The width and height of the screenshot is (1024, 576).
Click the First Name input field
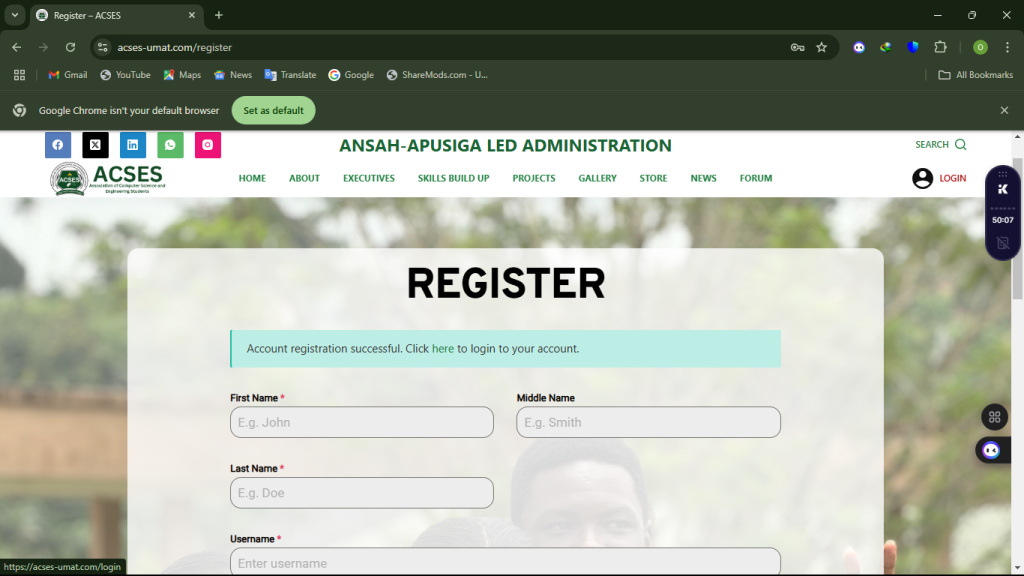pos(362,423)
